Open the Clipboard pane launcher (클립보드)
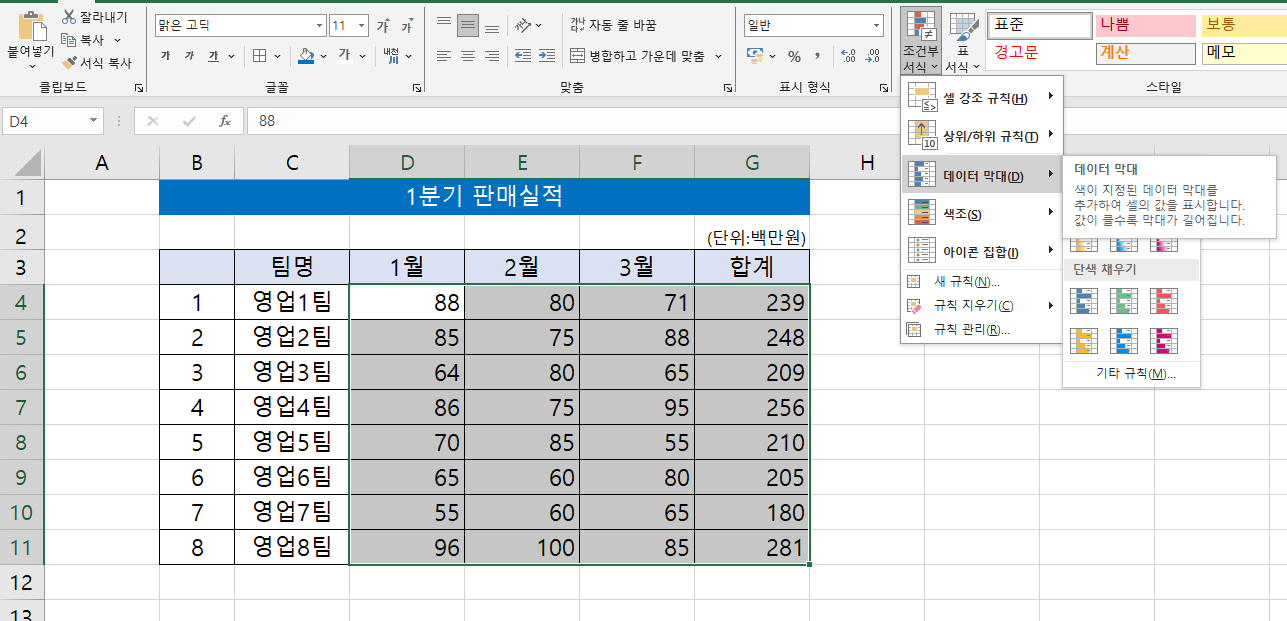Viewport: 1287px width, 621px height. point(138,88)
